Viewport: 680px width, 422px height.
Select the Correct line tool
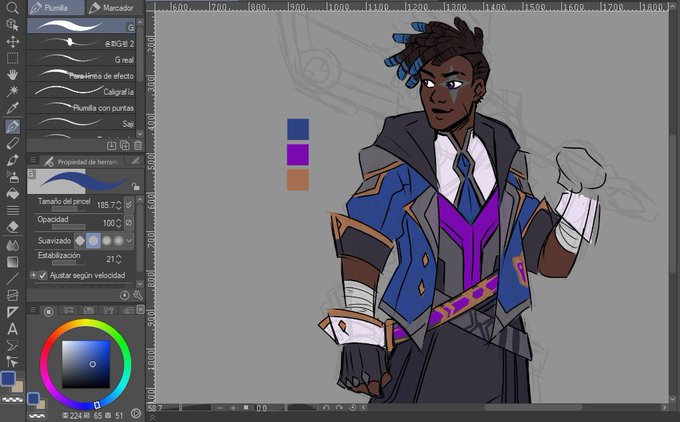pos(12,362)
